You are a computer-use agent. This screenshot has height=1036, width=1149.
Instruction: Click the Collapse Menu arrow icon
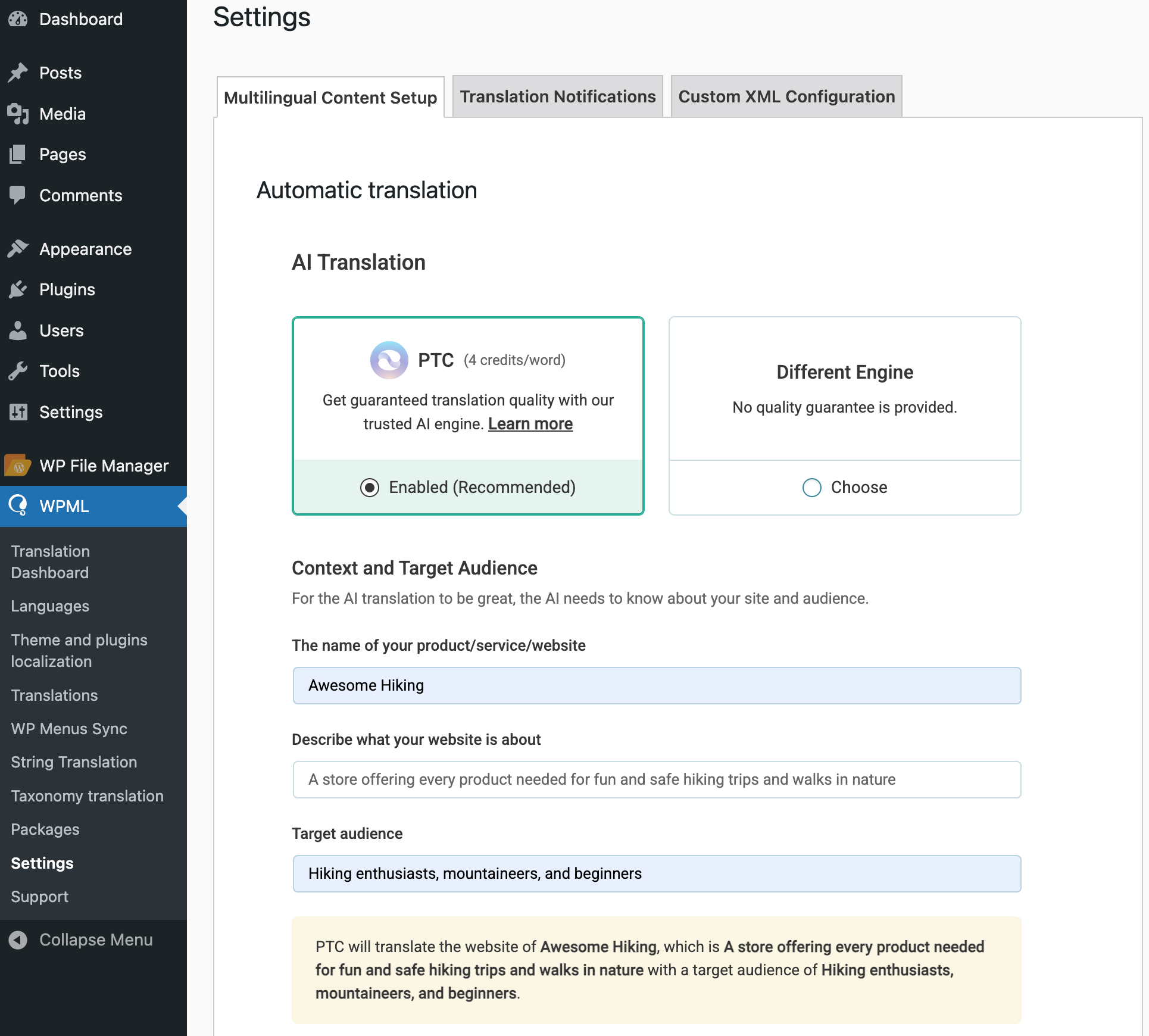point(18,940)
